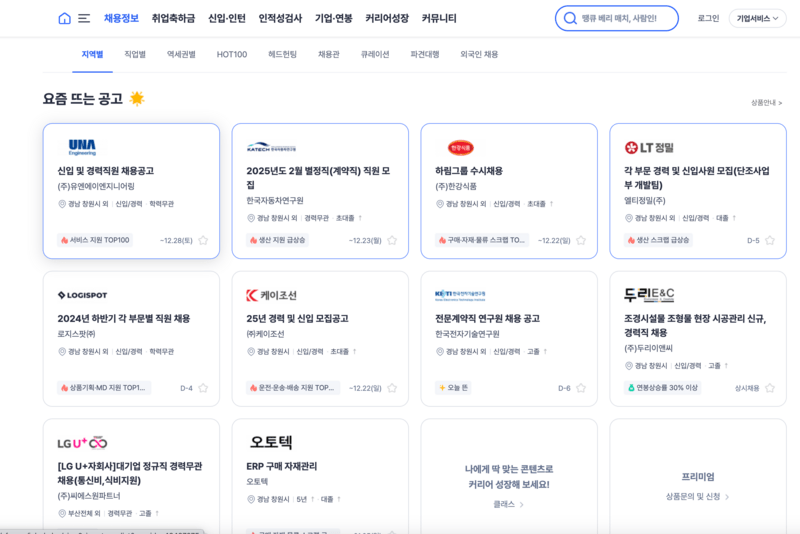Favorite the 로지스팟 posting star
The image size is (800, 534).
coord(203,388)
